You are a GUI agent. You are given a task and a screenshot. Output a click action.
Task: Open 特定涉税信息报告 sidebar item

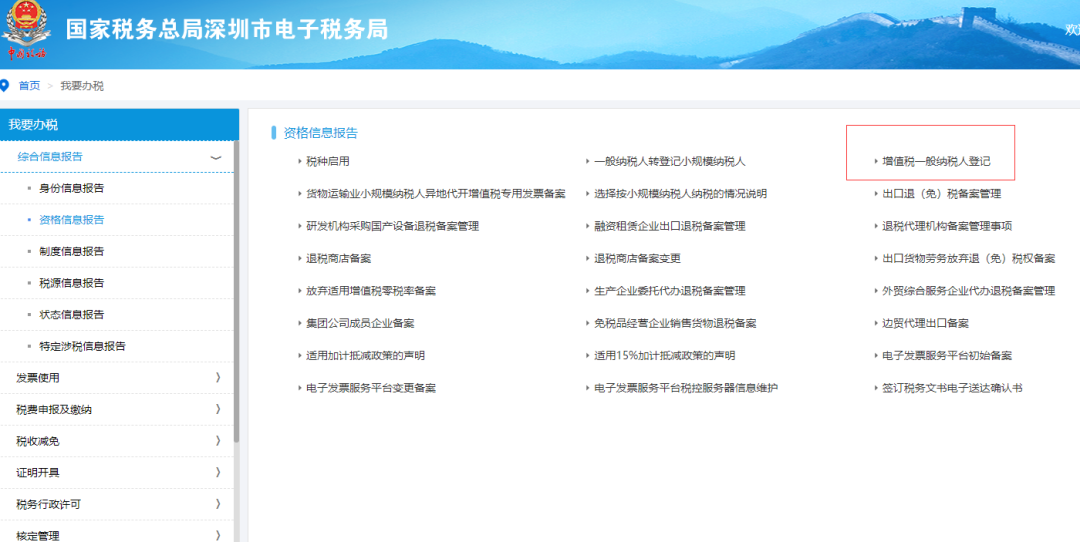(x=83, y=346)
